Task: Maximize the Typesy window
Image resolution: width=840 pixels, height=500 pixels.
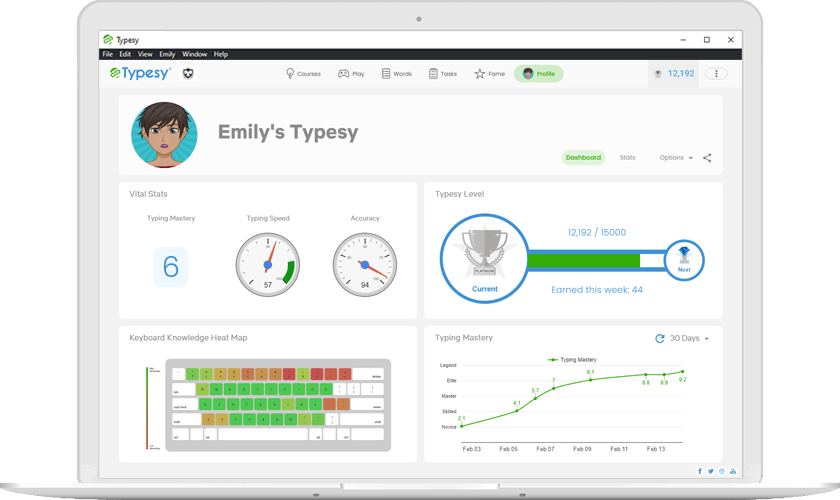Action: click(707, 40)
